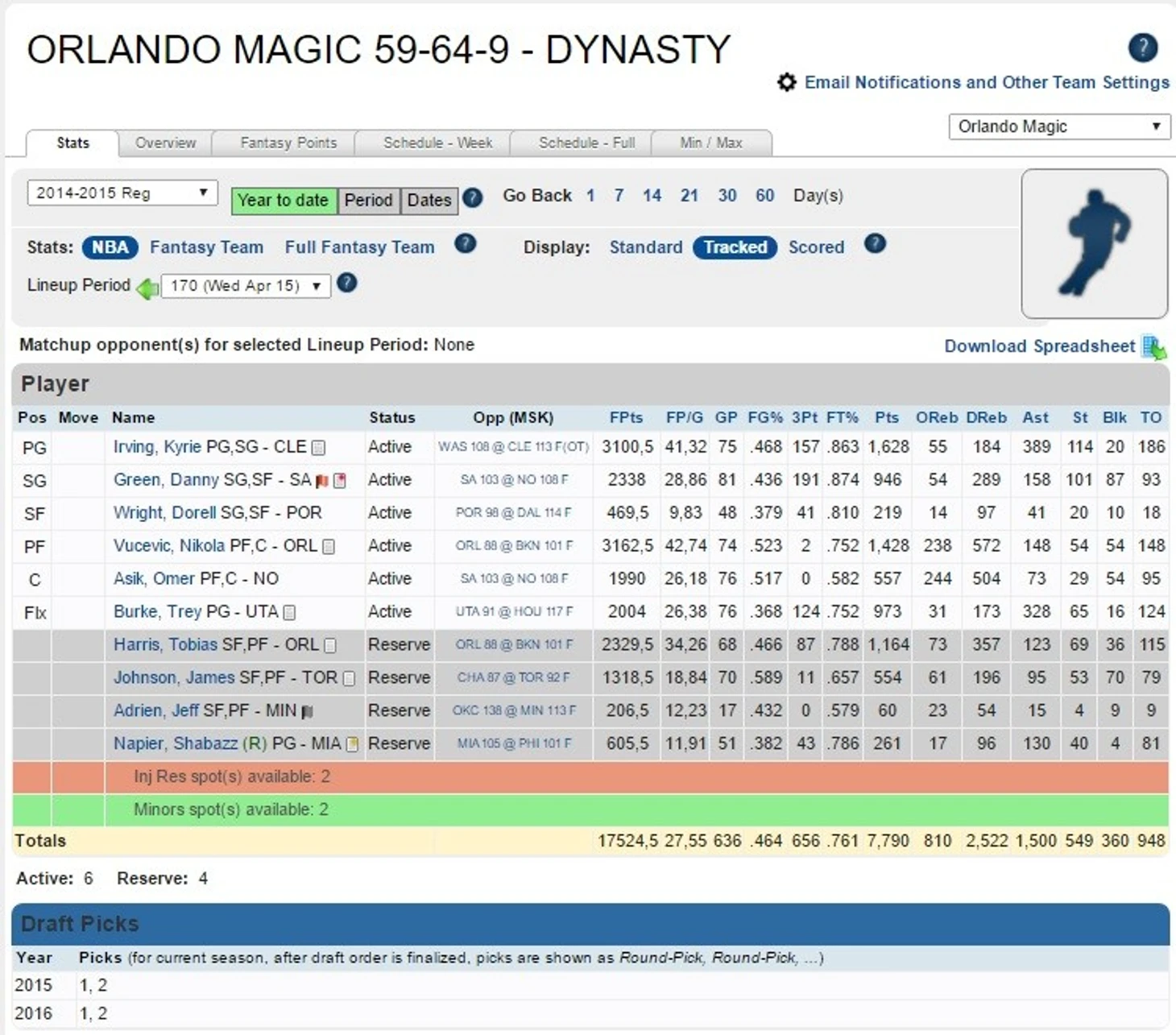Sort by the FPts column header
Image resolution: width=1176 pixels, height=1035 pixels.
pos(626,417)
